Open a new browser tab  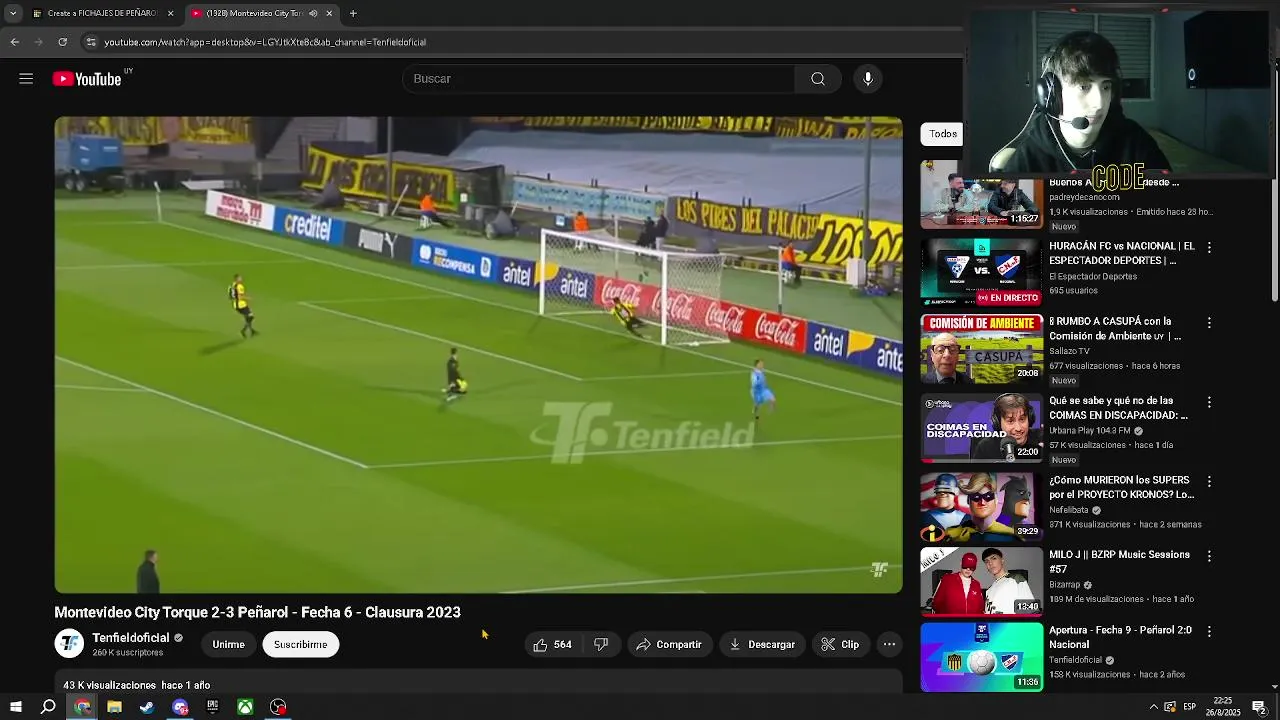tap(353, 13)
